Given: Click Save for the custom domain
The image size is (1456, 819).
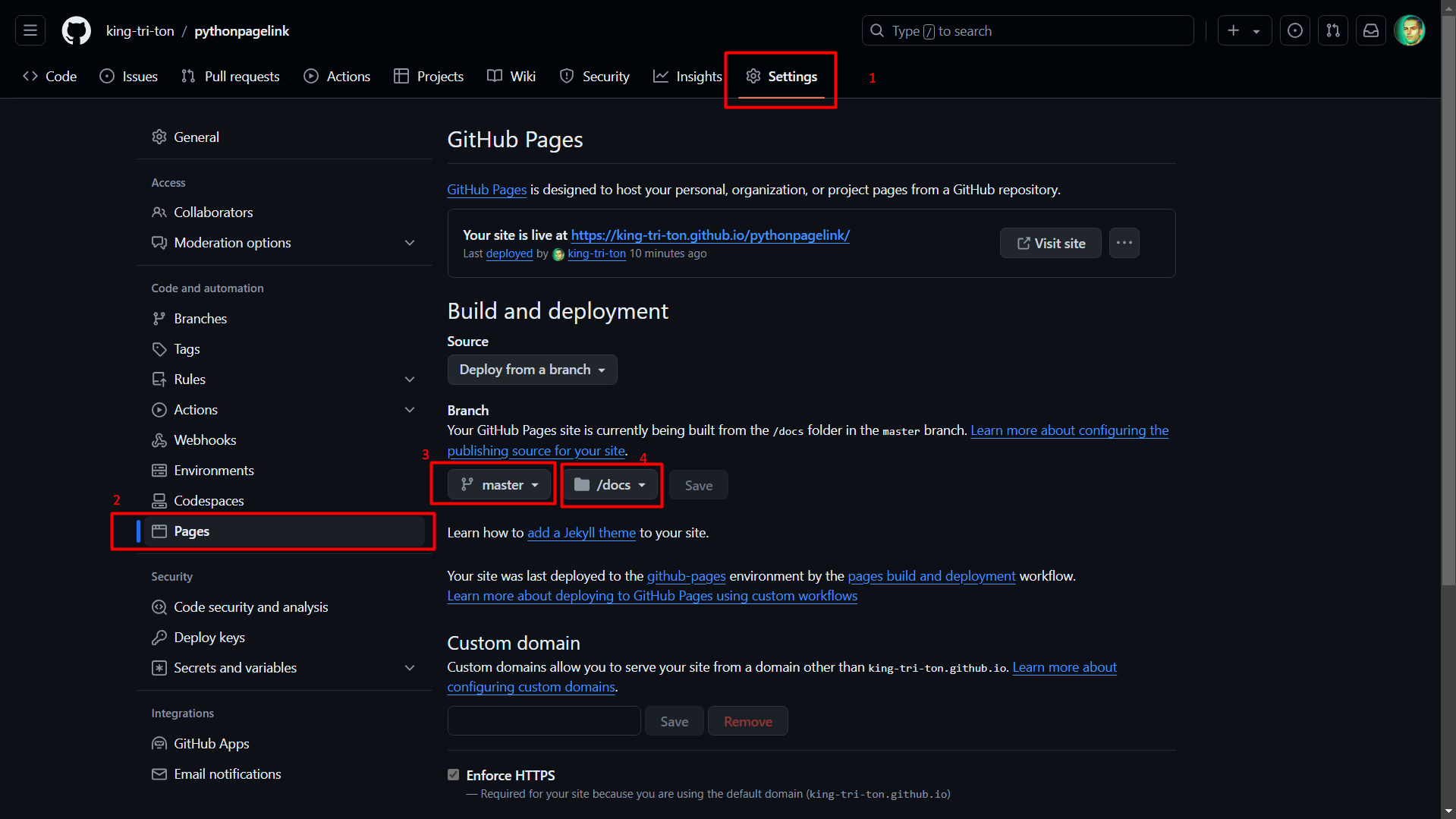Looking at the screenshot, I should pyautogui.click(x=675, y=721).
